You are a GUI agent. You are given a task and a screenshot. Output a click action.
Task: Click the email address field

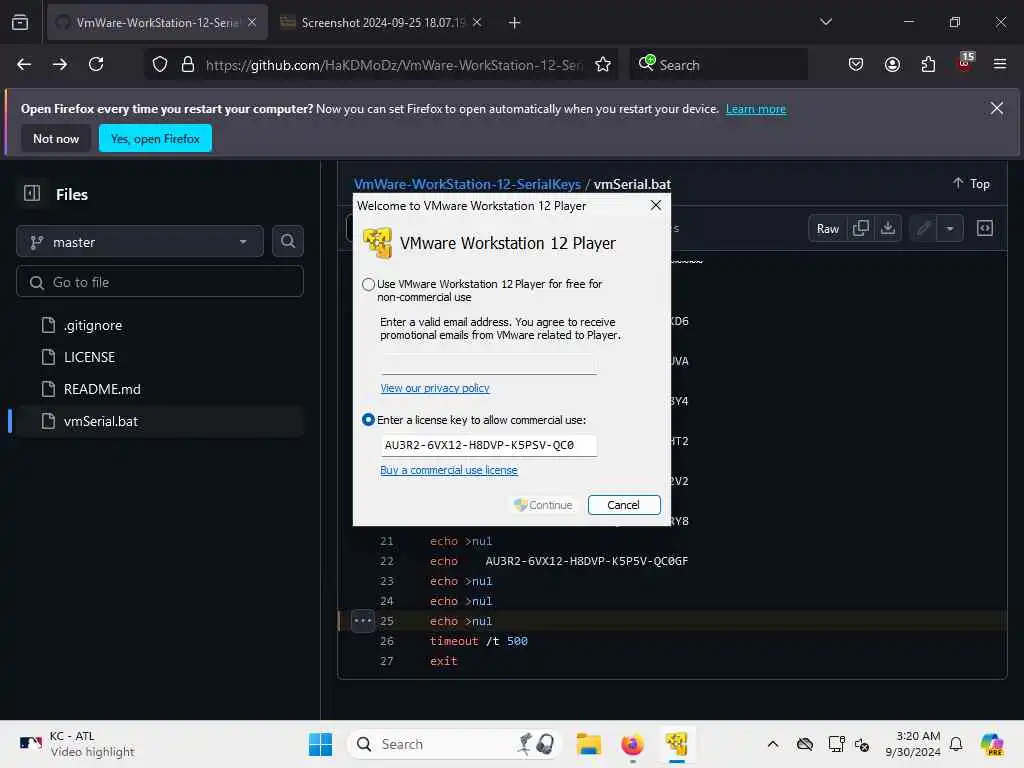(x=488, y=364)
